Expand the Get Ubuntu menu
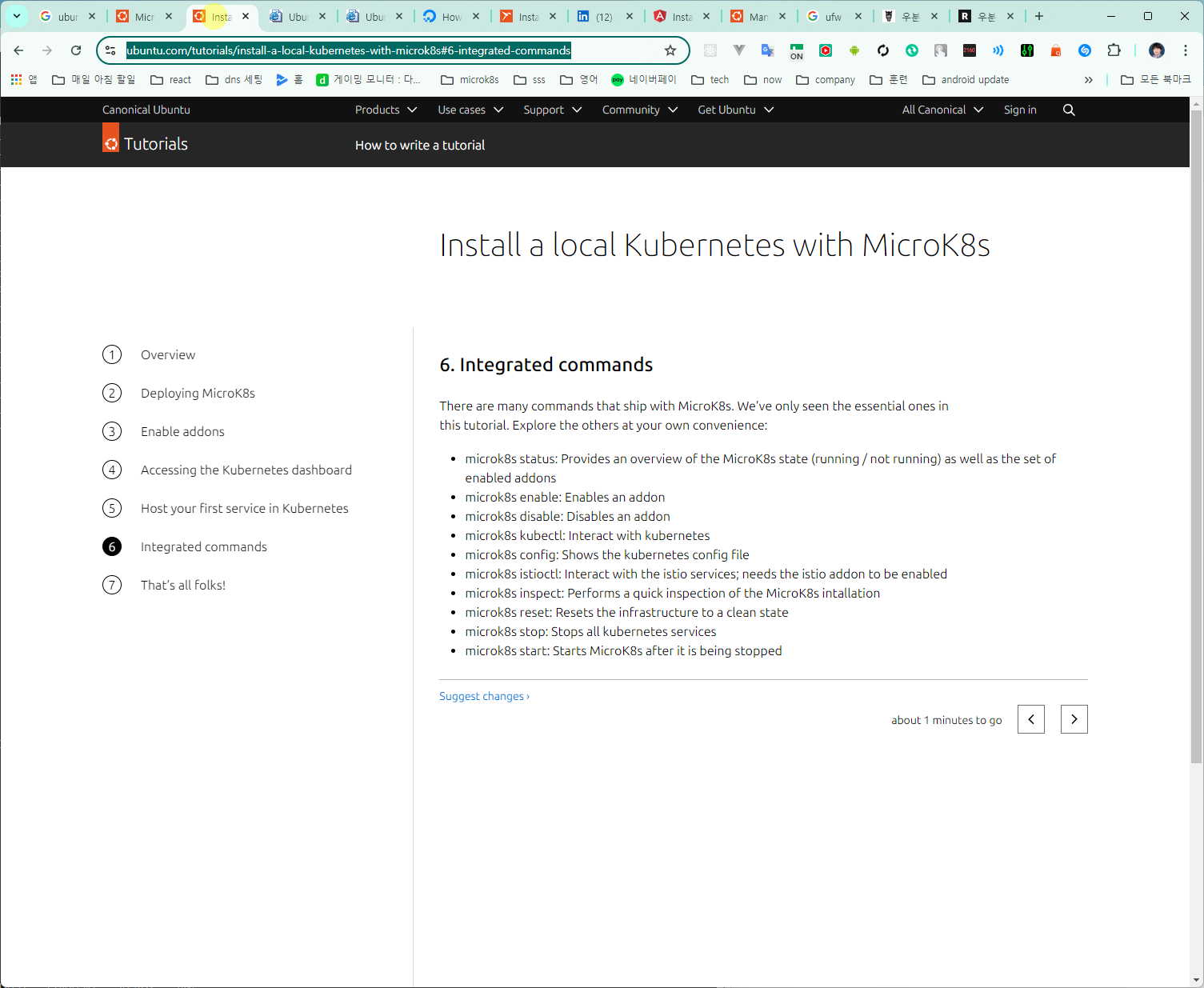This screenshot has height=988, width=1204. point(736,110)
